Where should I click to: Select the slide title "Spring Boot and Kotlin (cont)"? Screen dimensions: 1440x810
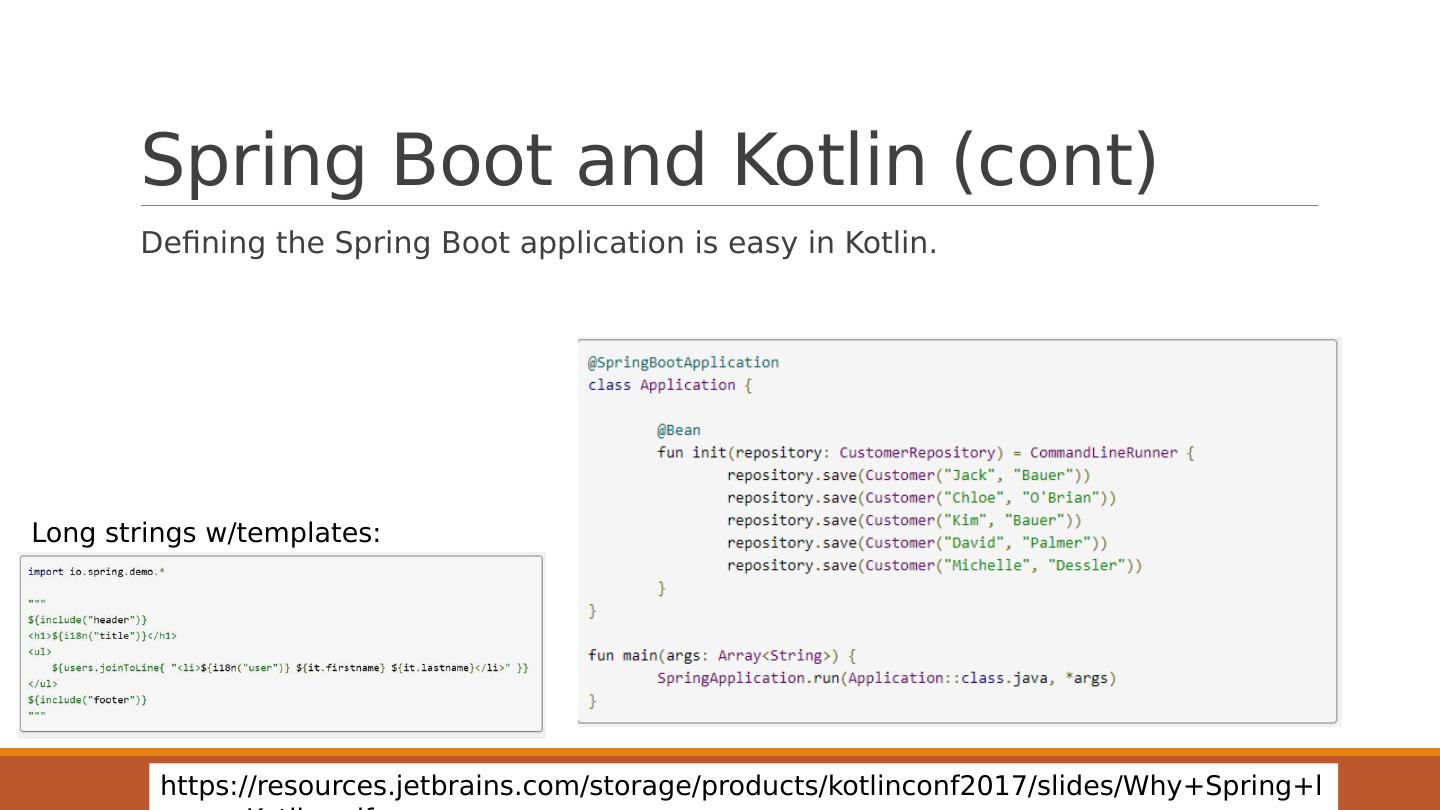(x=649, y=160)
